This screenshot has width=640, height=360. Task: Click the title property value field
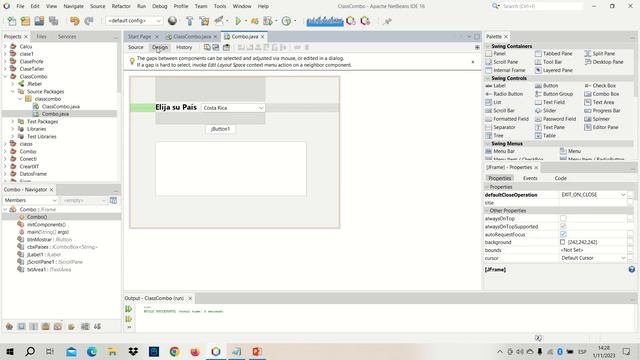click(x=593, y=203)
